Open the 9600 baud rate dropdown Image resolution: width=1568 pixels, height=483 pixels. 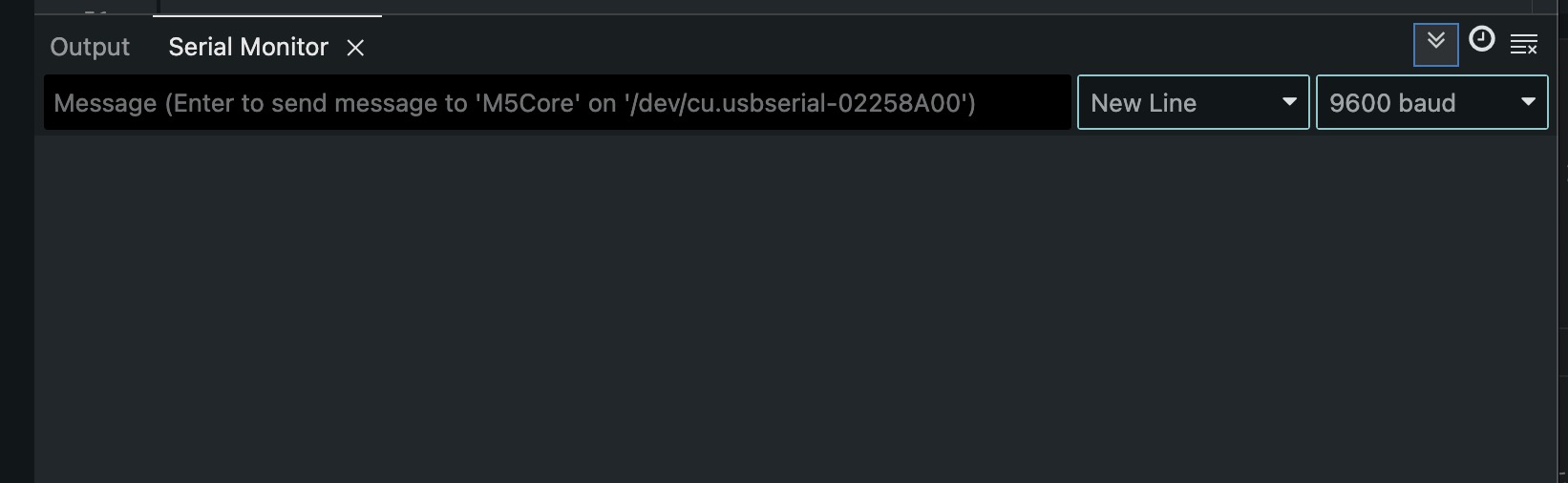click(1432, 102)
